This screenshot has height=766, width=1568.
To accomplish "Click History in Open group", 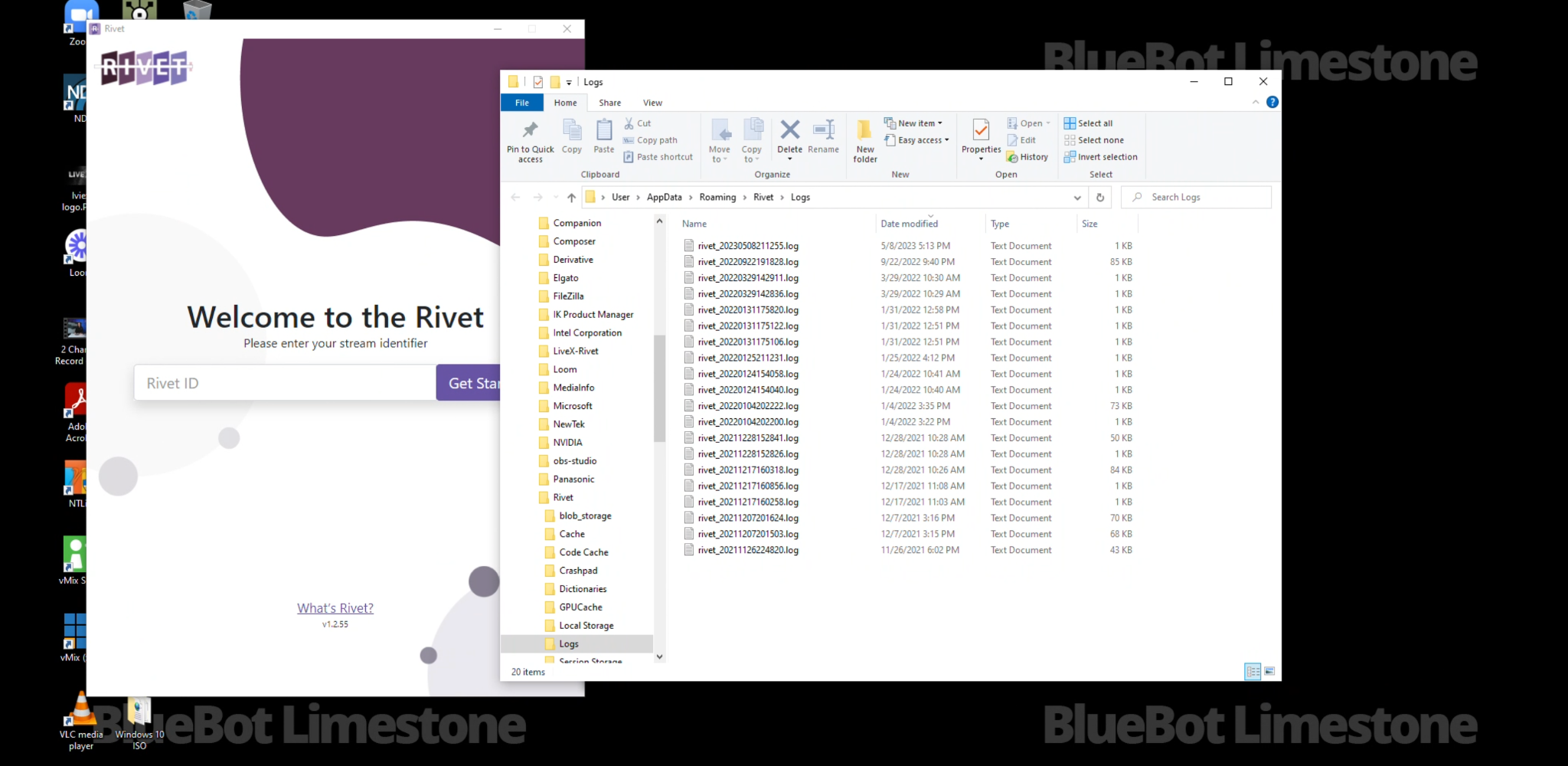I will pos(1027,157).
